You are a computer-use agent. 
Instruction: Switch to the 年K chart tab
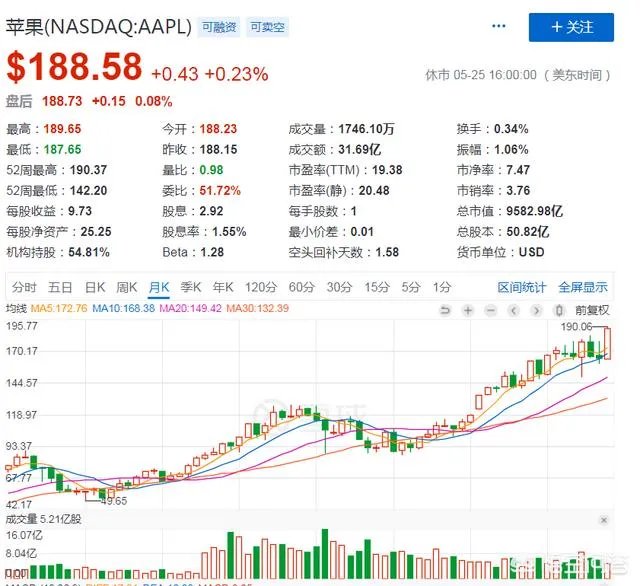pyautogui.click(x=223, y=287)
